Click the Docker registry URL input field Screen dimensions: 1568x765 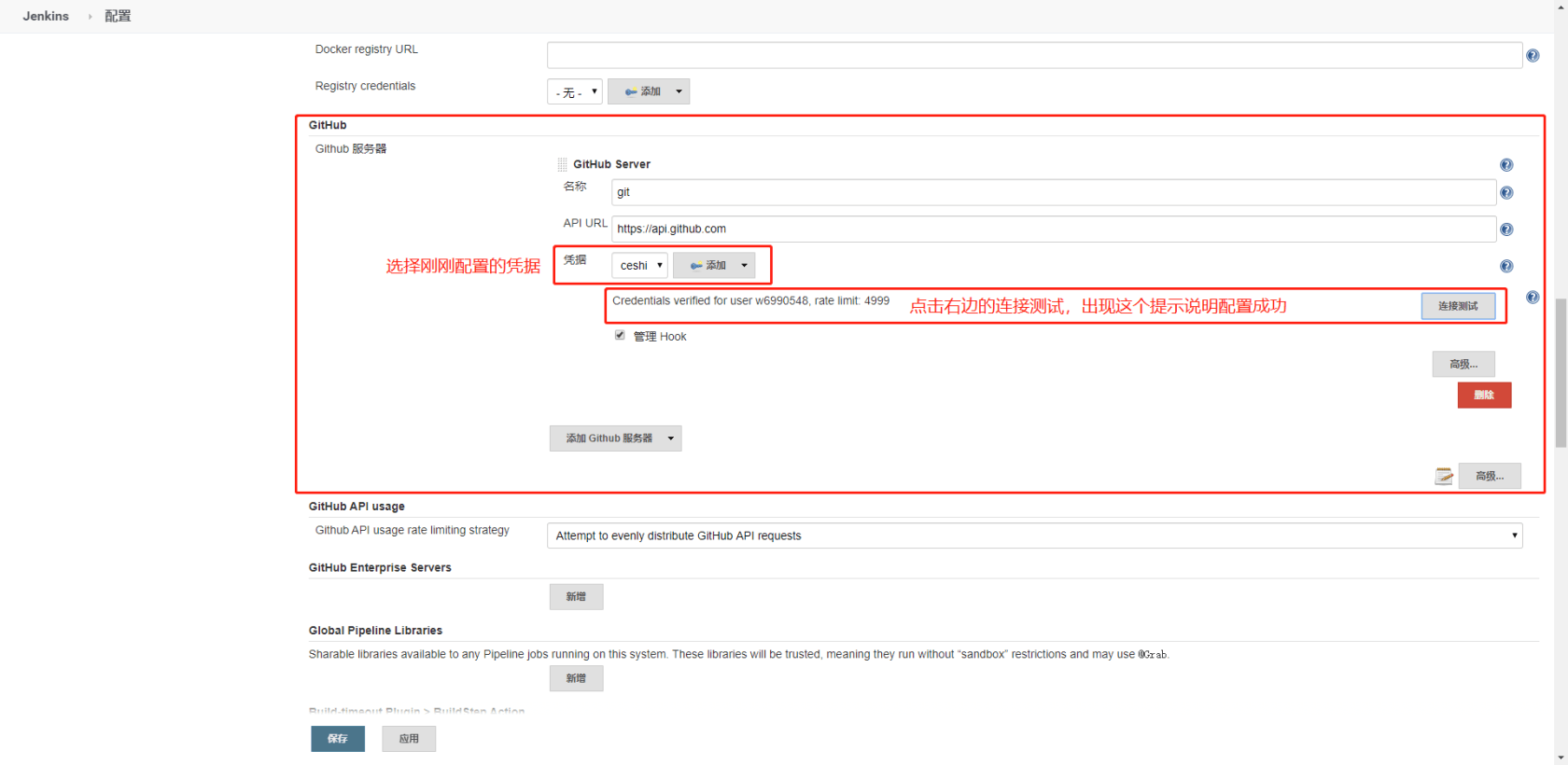tap(1034, 55)
